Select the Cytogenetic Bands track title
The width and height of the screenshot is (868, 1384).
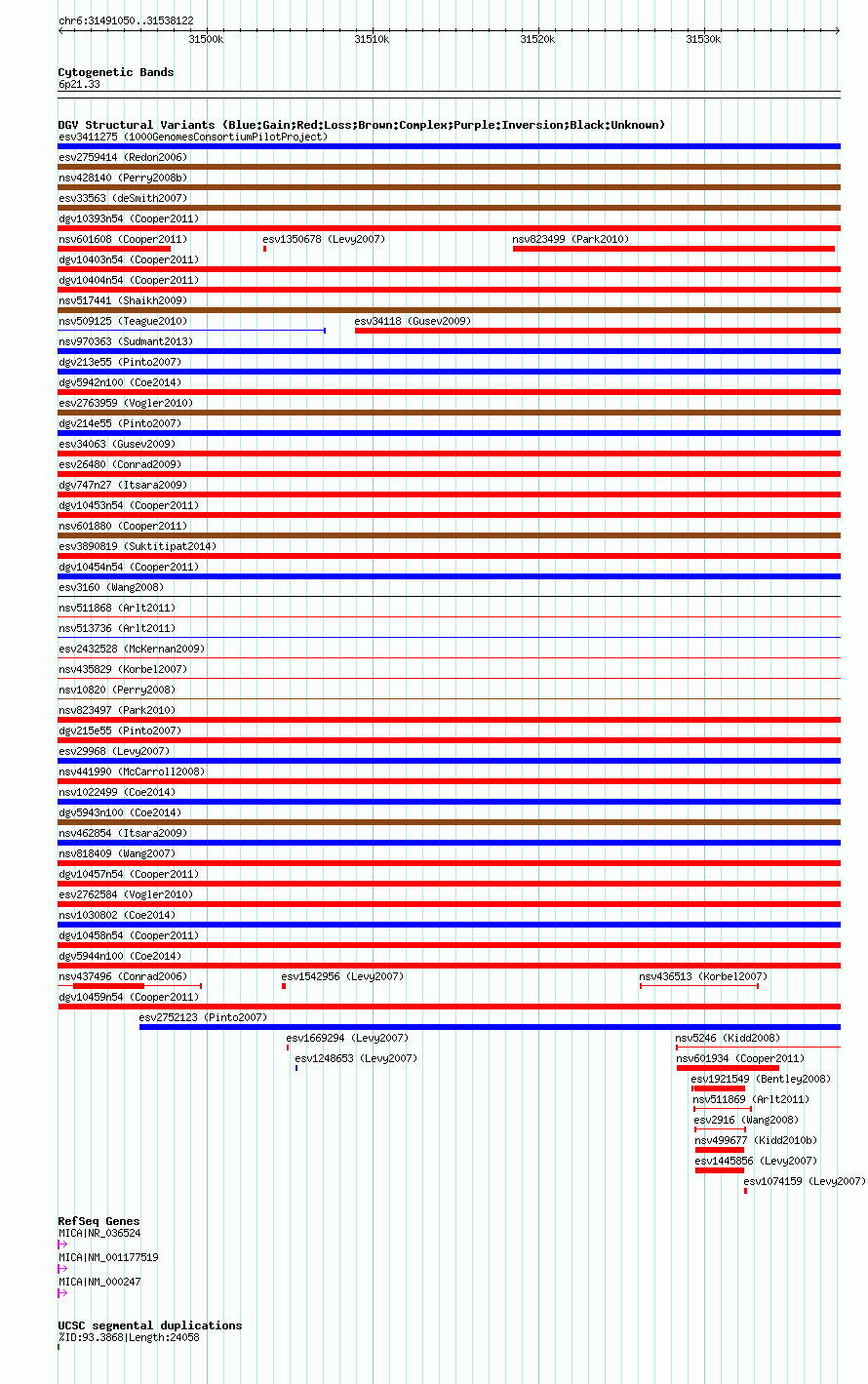tap(116, 72)
